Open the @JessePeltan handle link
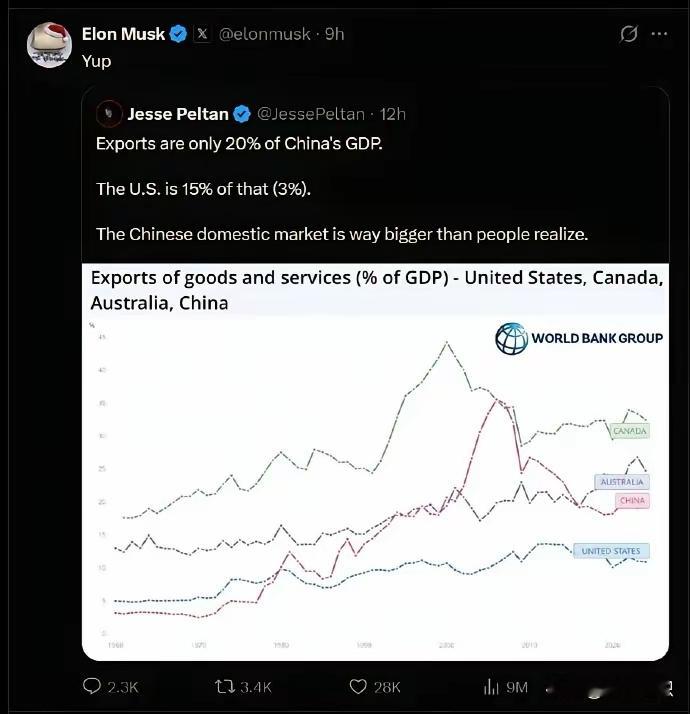The width and height of the screenshot is (690, 714). pyautogui.click(x=312, y=113)
